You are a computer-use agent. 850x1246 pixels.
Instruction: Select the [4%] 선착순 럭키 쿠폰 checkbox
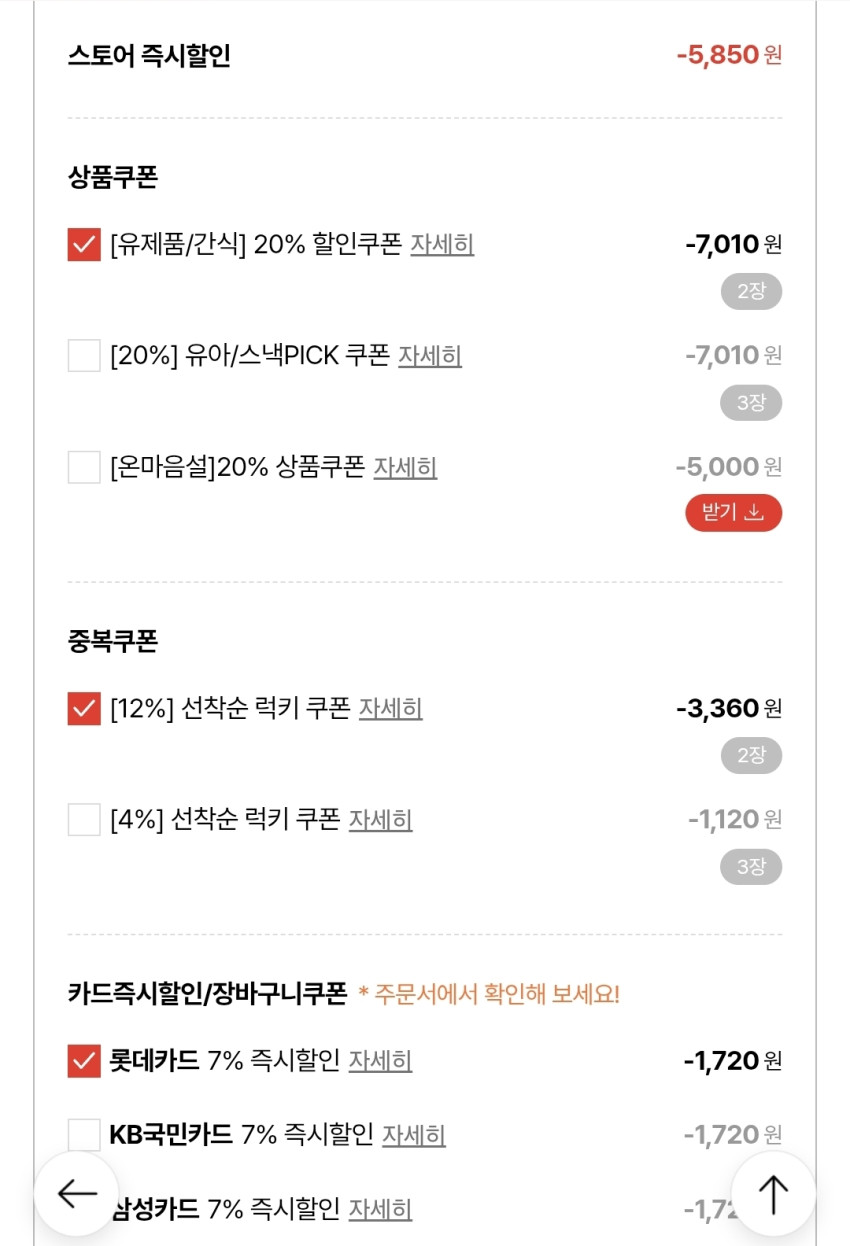coord(84,820)
